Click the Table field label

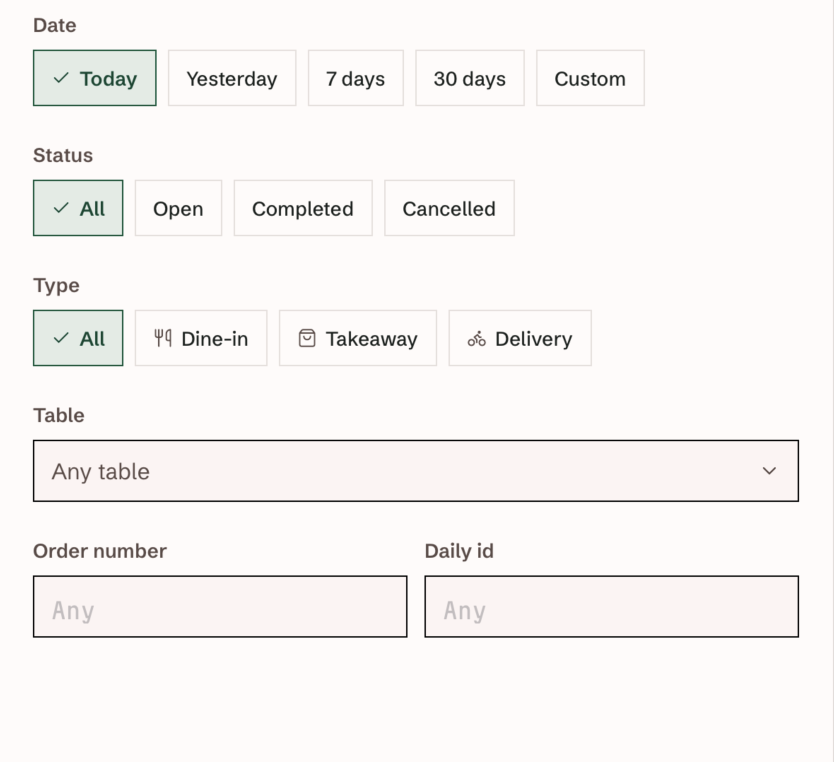[x=59, y=415]
